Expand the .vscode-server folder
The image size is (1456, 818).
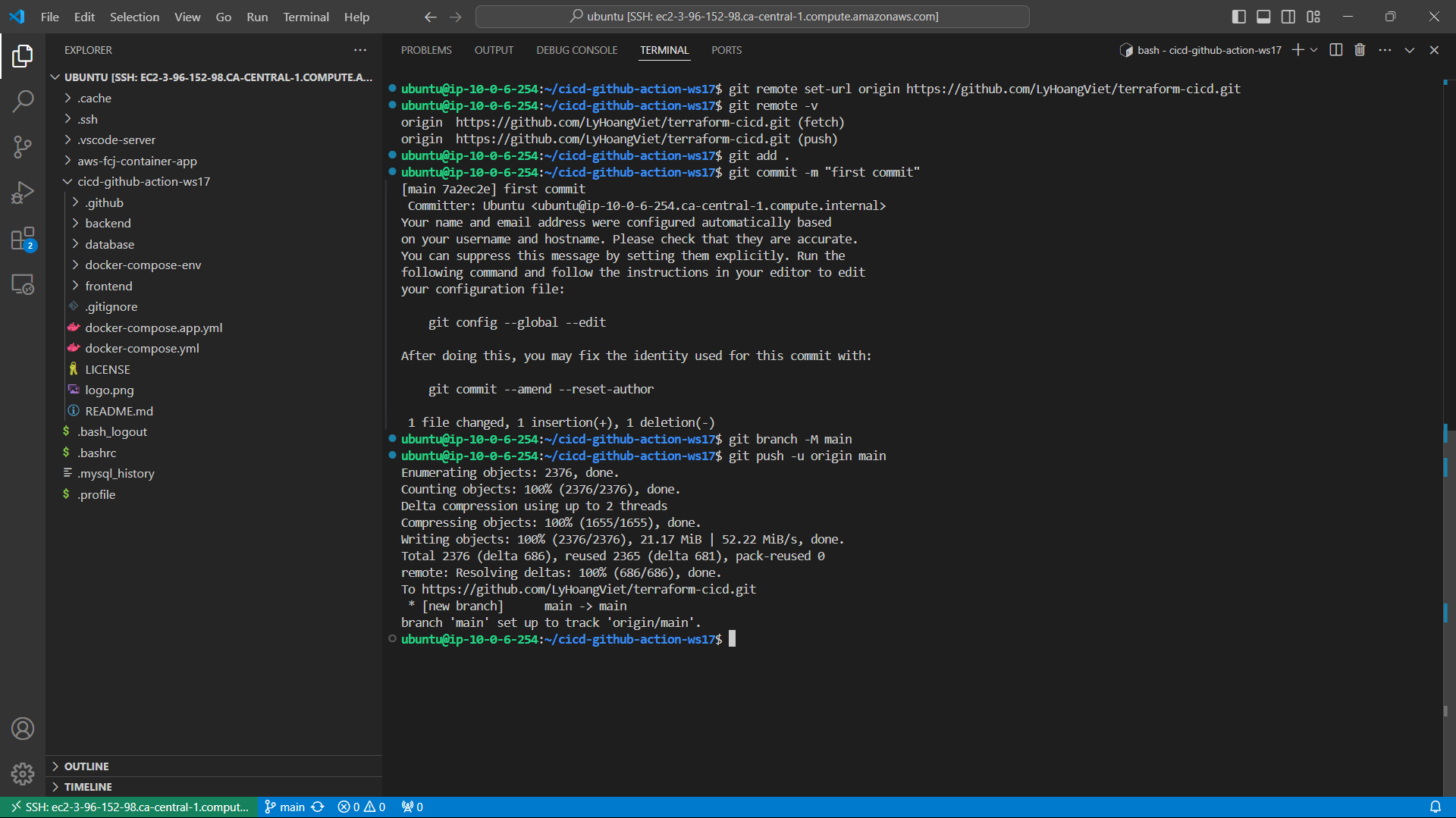click(214, 140)
